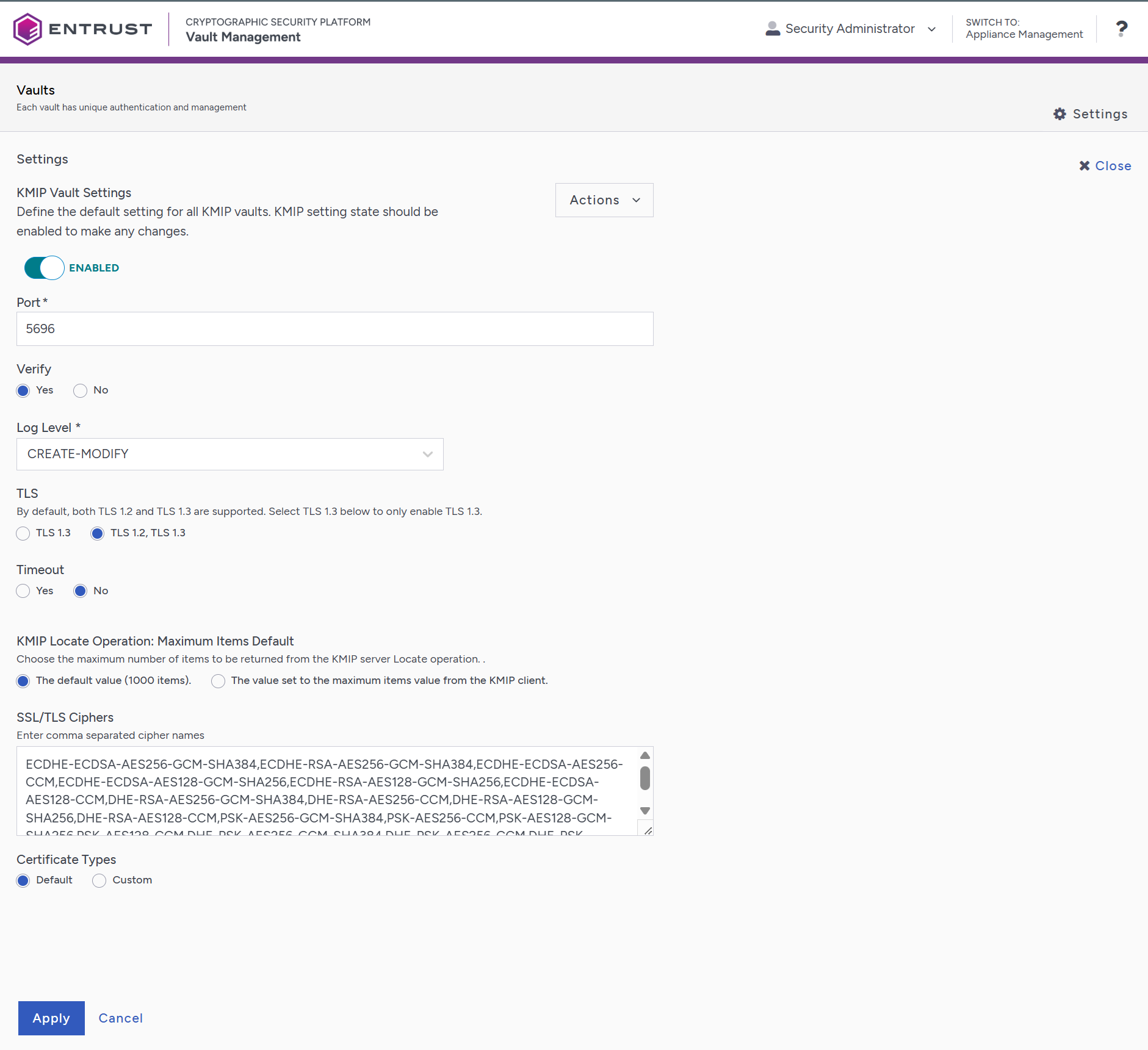
Task: Click the Vaults heading
Action: click(35, 90)
